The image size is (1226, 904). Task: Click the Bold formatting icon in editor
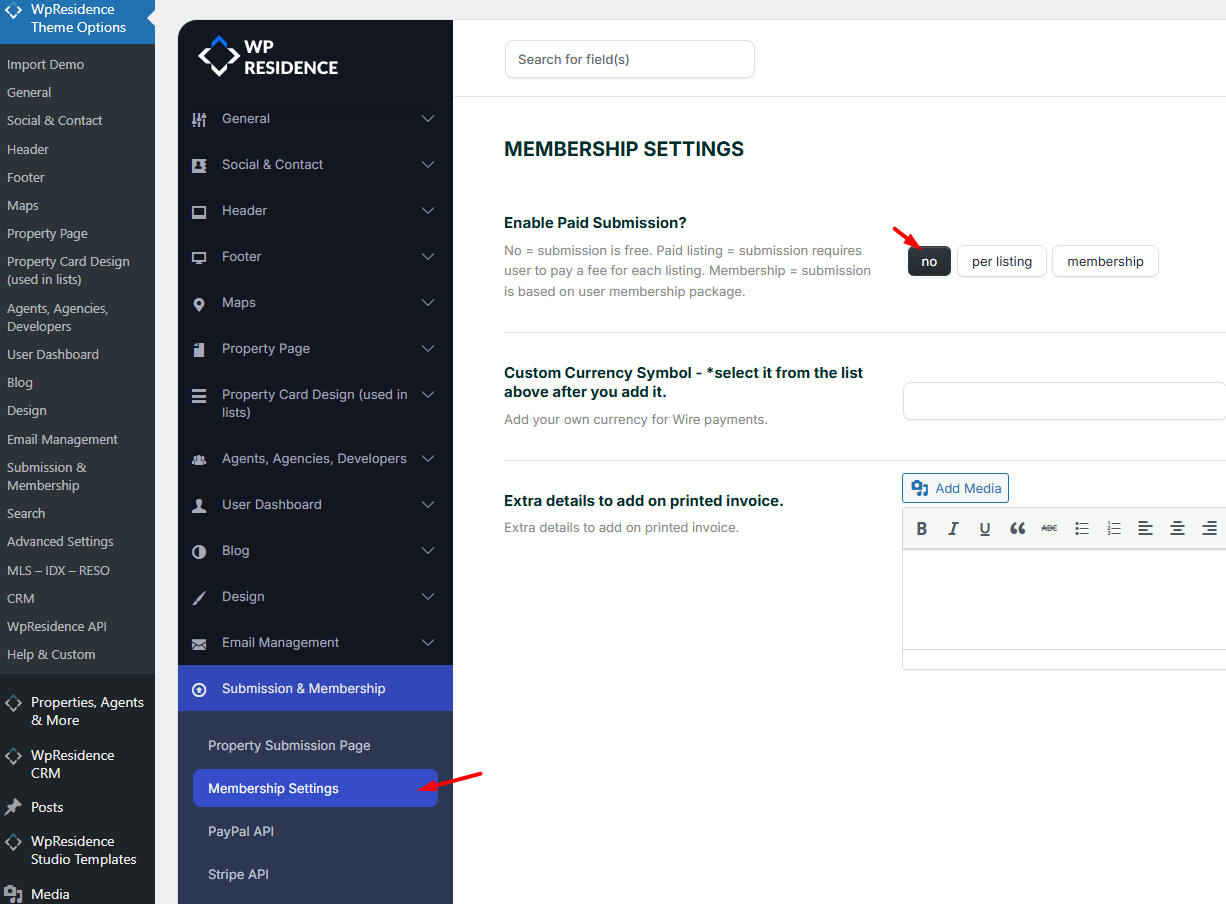click(922, 529)
